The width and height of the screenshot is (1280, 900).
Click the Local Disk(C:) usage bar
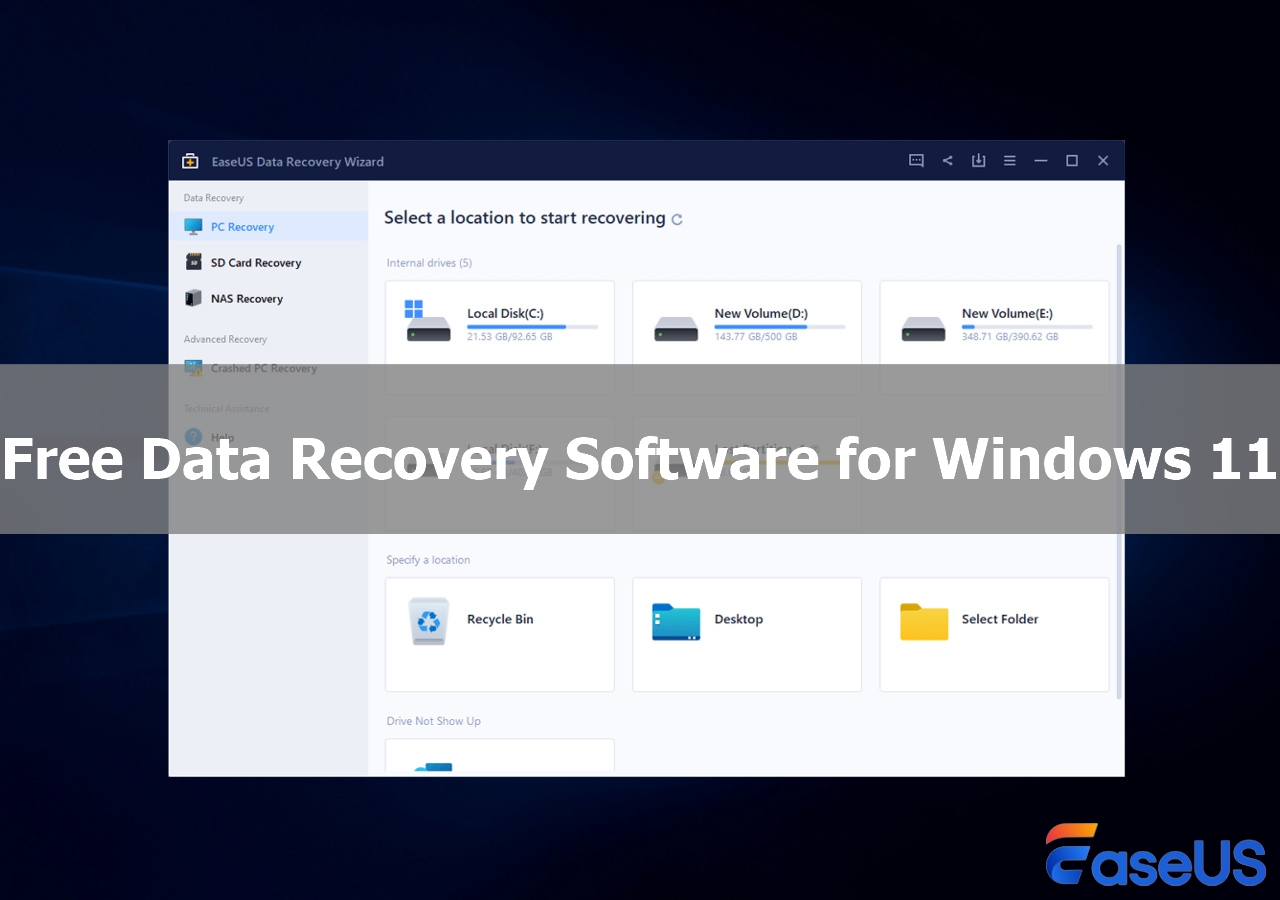[532, 327]
